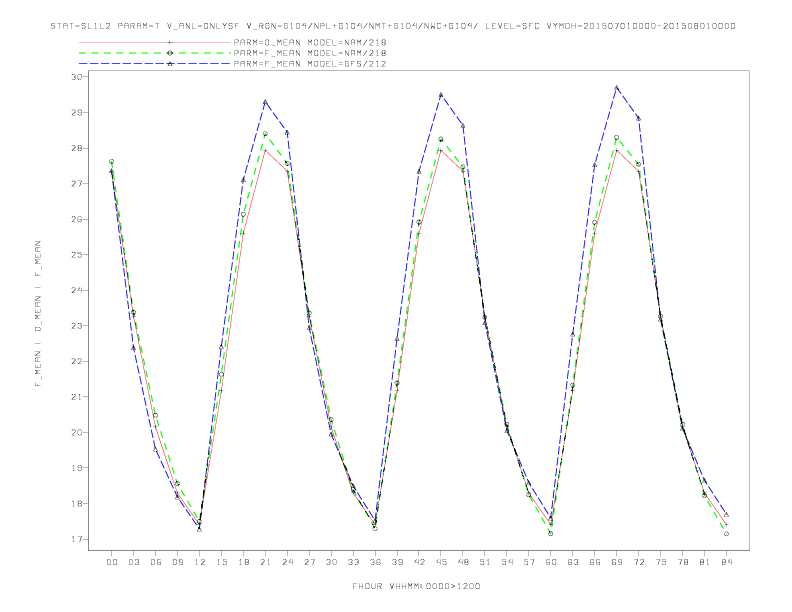792x612 pixels.
Task: Click x-axis forecast hour label 75
Action: 661,562
